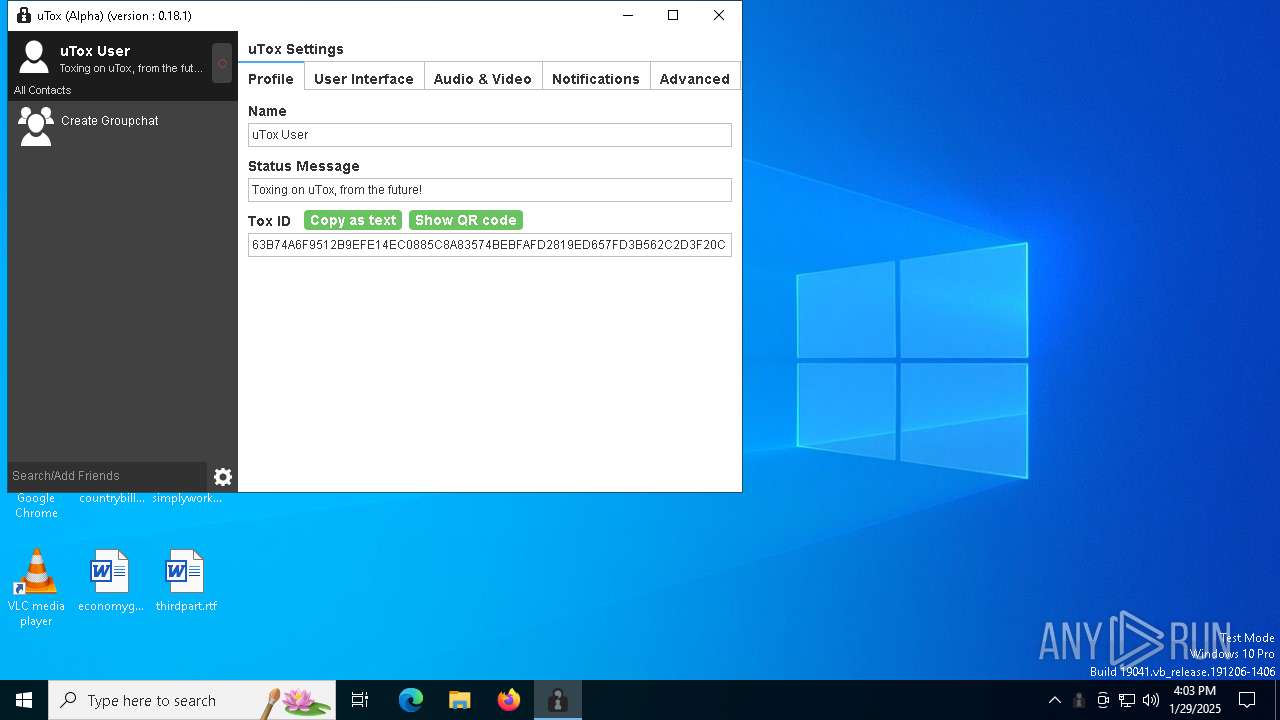Open File Explorer from the taskbar
The width and height of the screenshot is (1280, 720).
(460, 700)
